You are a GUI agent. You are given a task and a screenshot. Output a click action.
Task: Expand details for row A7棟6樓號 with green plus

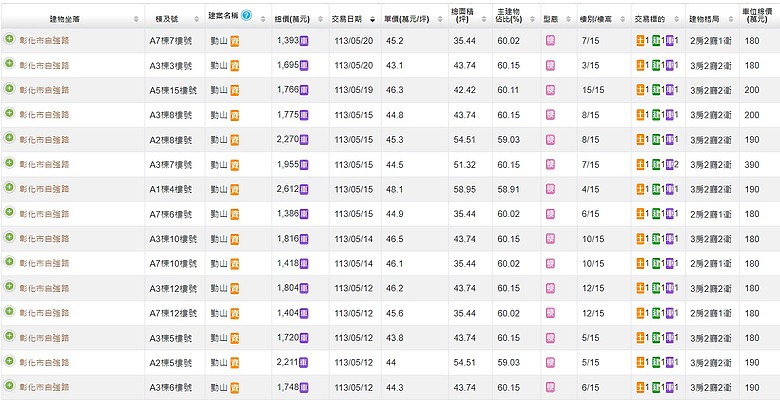point(9,212)
